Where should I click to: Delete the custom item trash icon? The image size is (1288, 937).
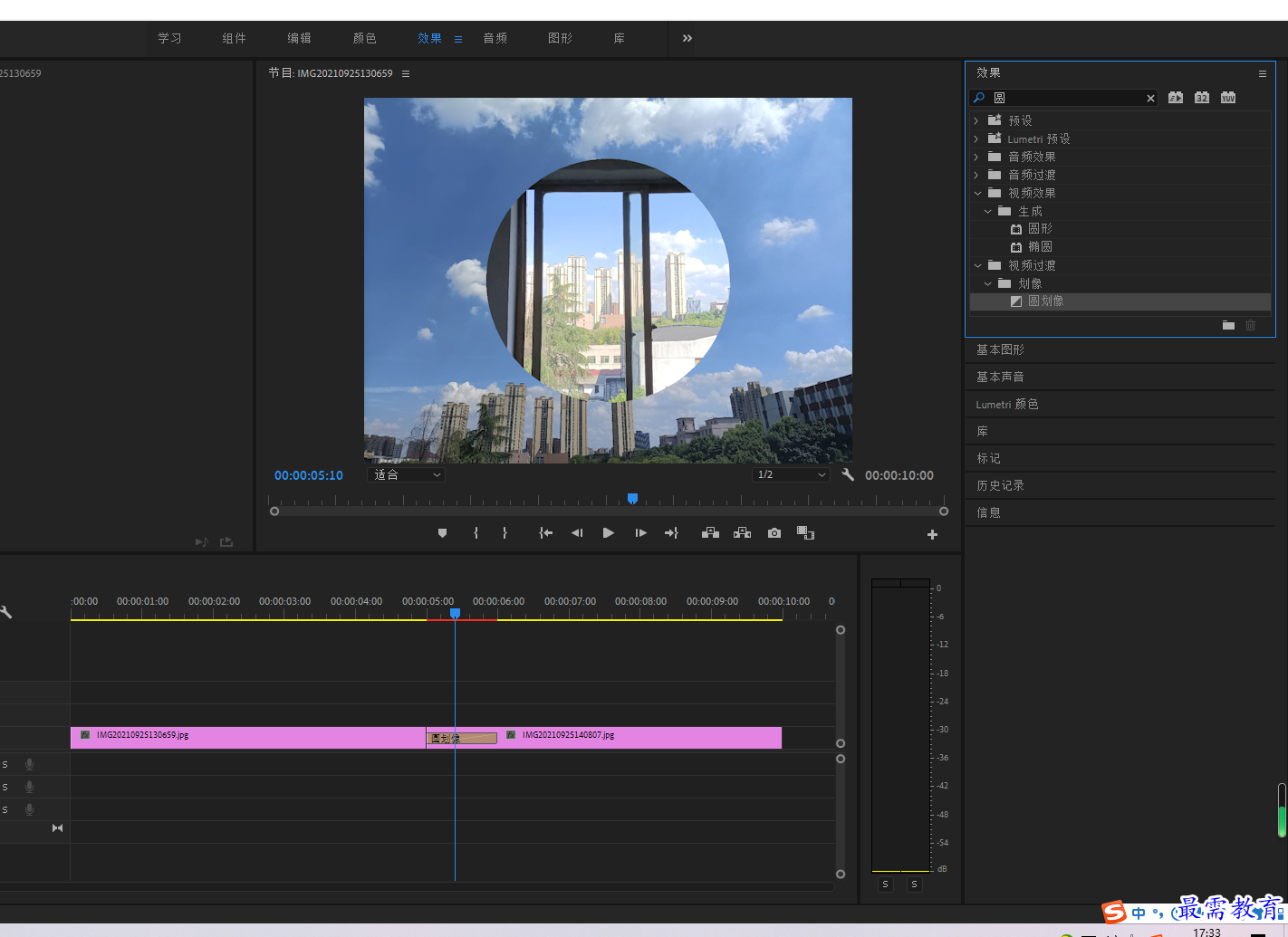point(1251,325)
